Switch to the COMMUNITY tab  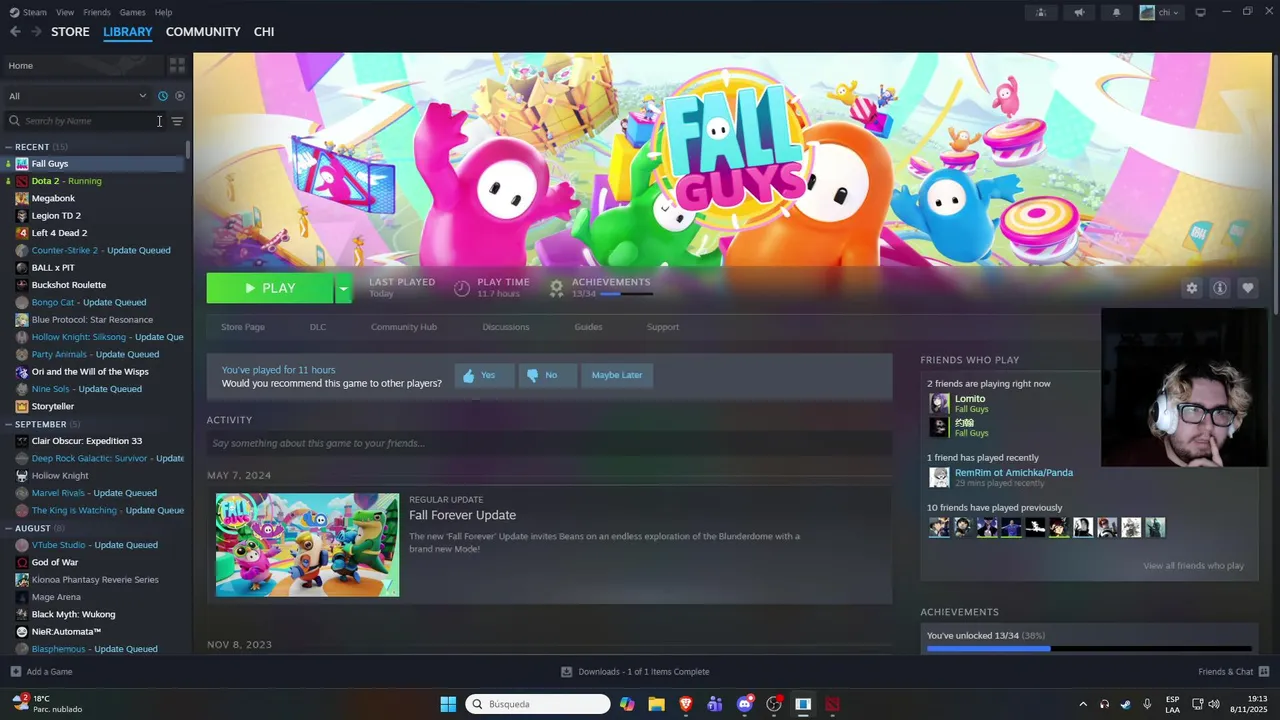coord(203,32)
